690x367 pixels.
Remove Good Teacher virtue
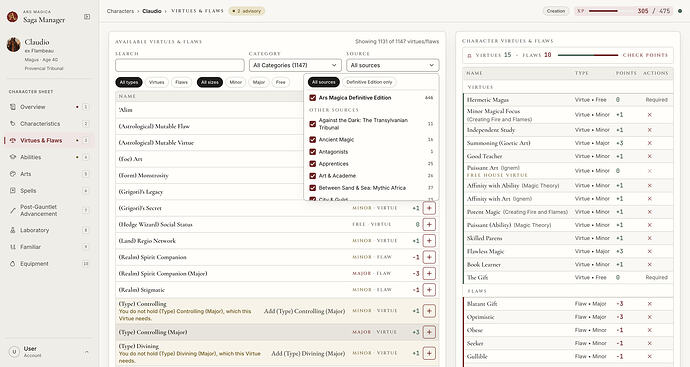tap(650, 156)
